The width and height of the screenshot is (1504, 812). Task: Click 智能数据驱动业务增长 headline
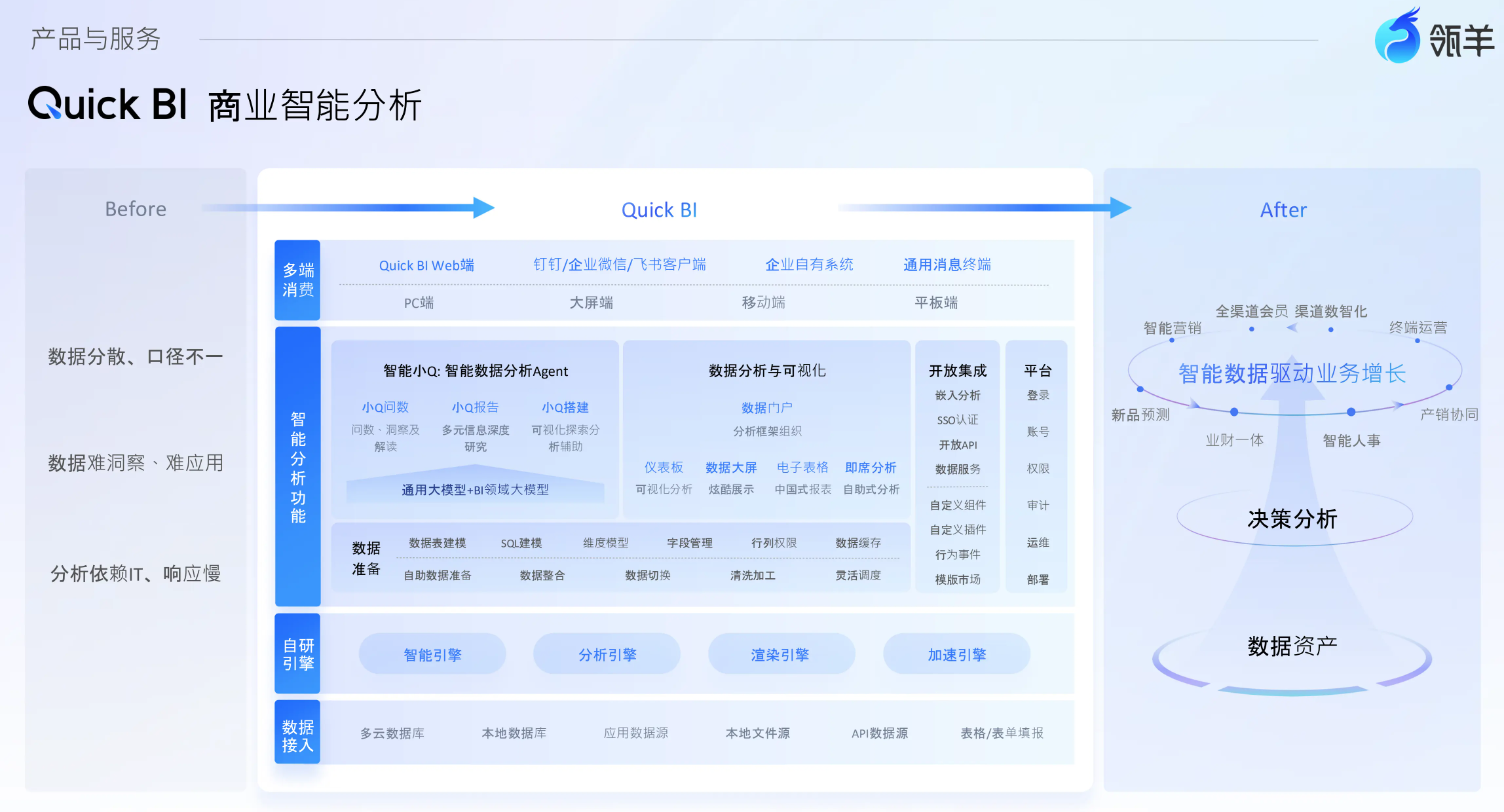(x=1292, y=374)
